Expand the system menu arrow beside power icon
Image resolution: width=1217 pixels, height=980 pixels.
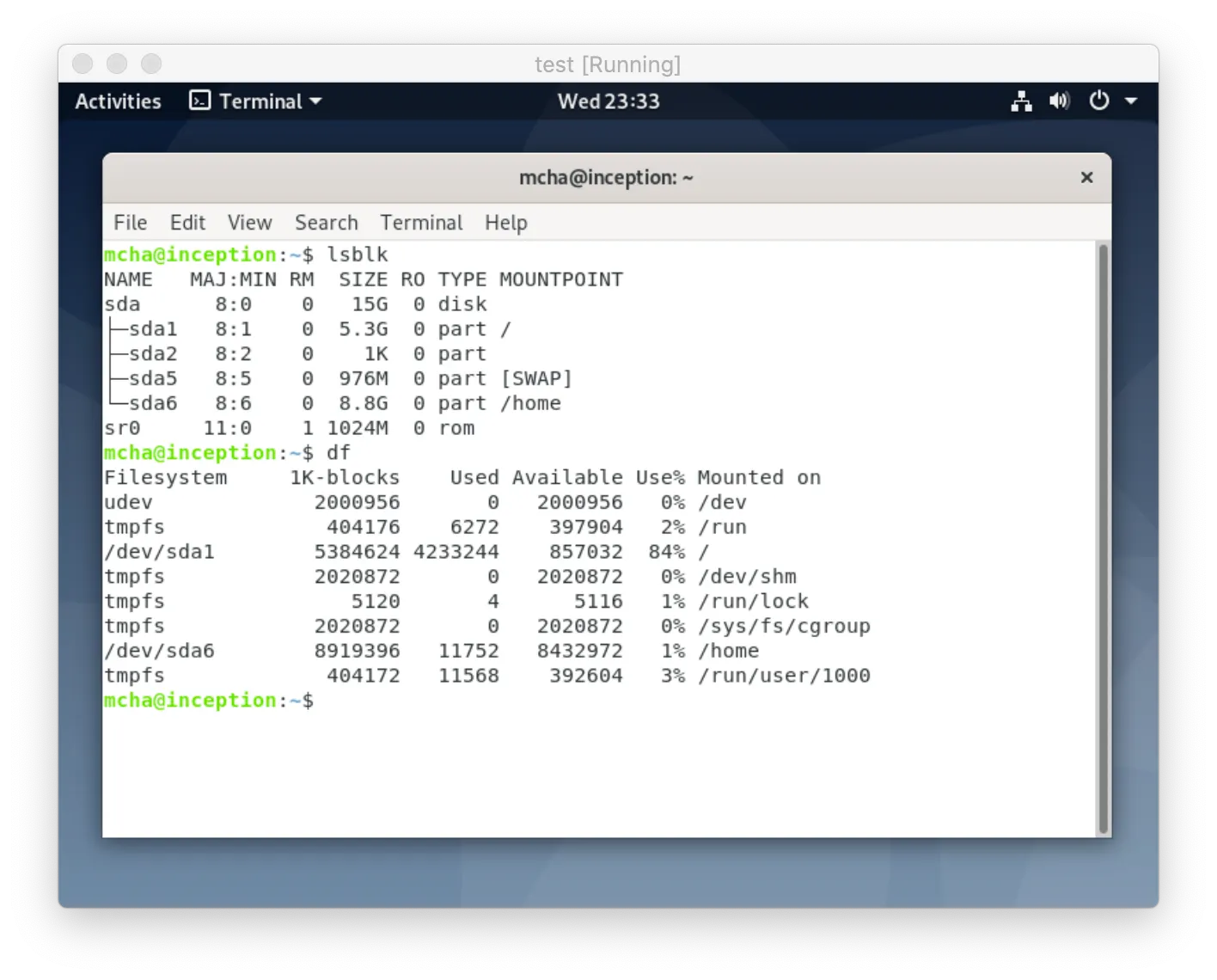tap(1131, 101)
